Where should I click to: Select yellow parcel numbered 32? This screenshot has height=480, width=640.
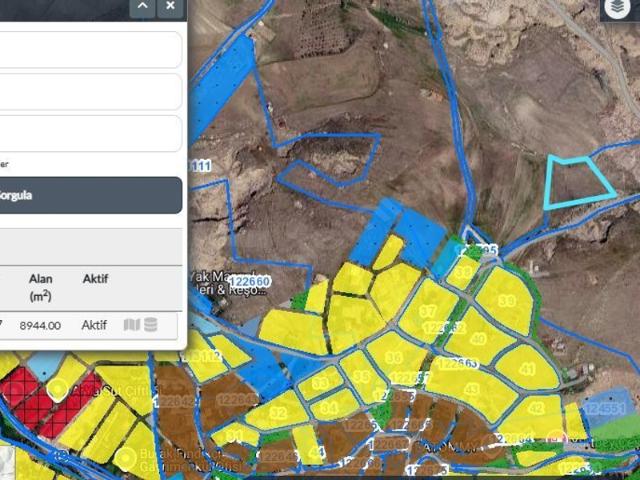[278, 412]
